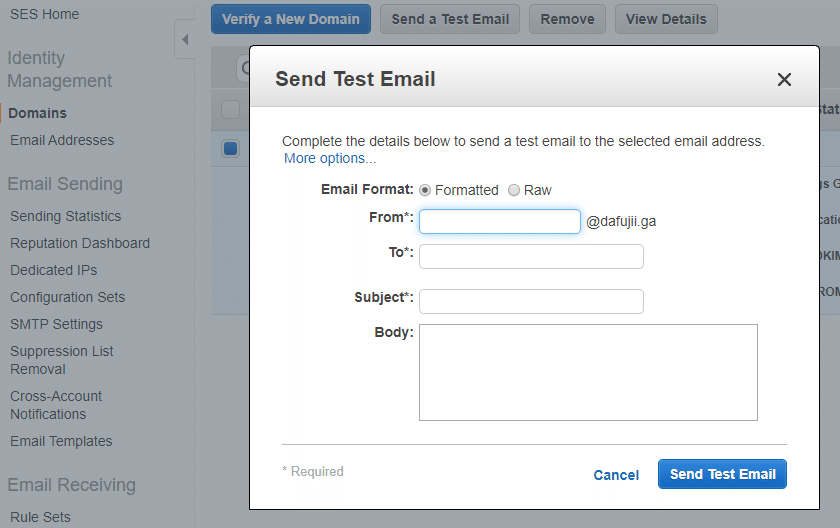Select the Formatted email format radio

tap(425, 190)
